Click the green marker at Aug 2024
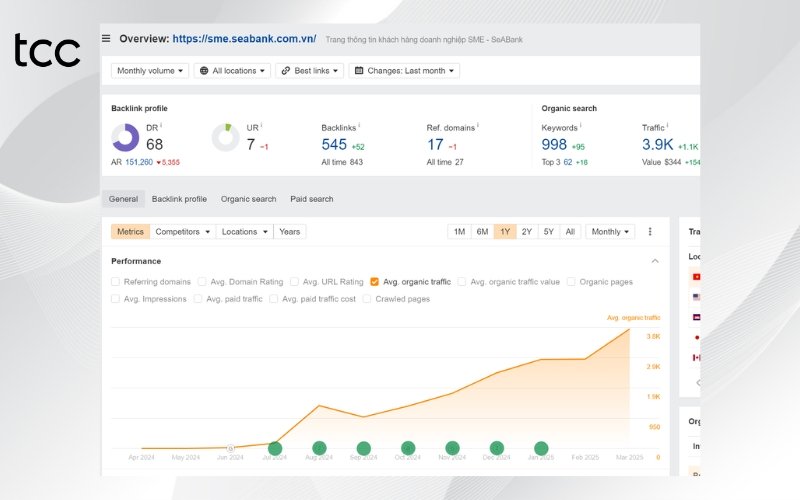The image size is (800, 500). 319,448
